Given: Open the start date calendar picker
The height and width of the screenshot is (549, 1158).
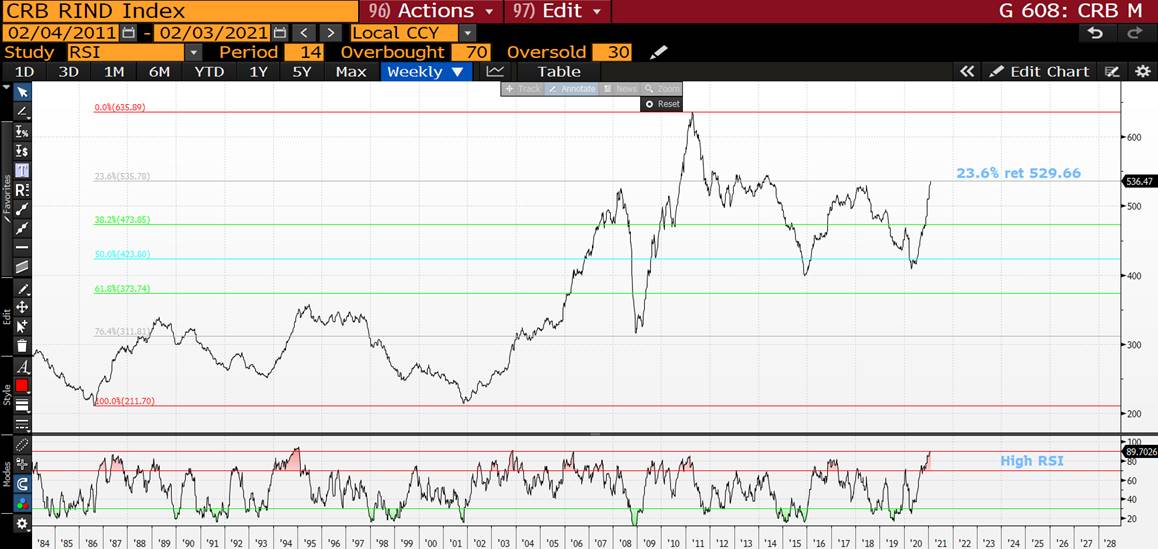Looking at the screenshot, I should [129, 33].
